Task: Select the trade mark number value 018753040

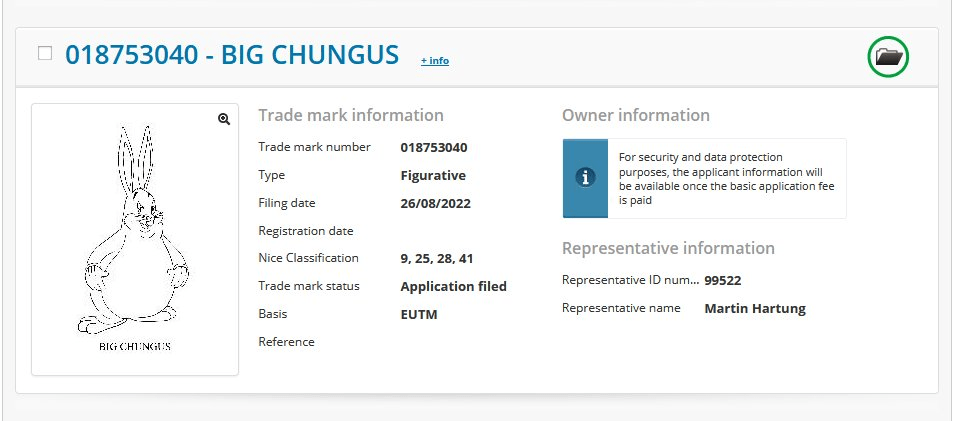Action: click(434, 148)
